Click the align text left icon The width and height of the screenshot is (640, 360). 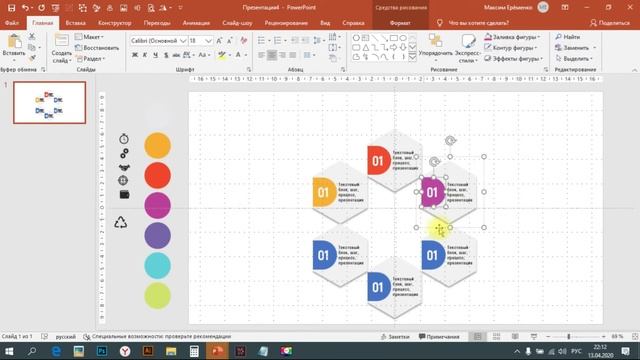coord(262,55)
